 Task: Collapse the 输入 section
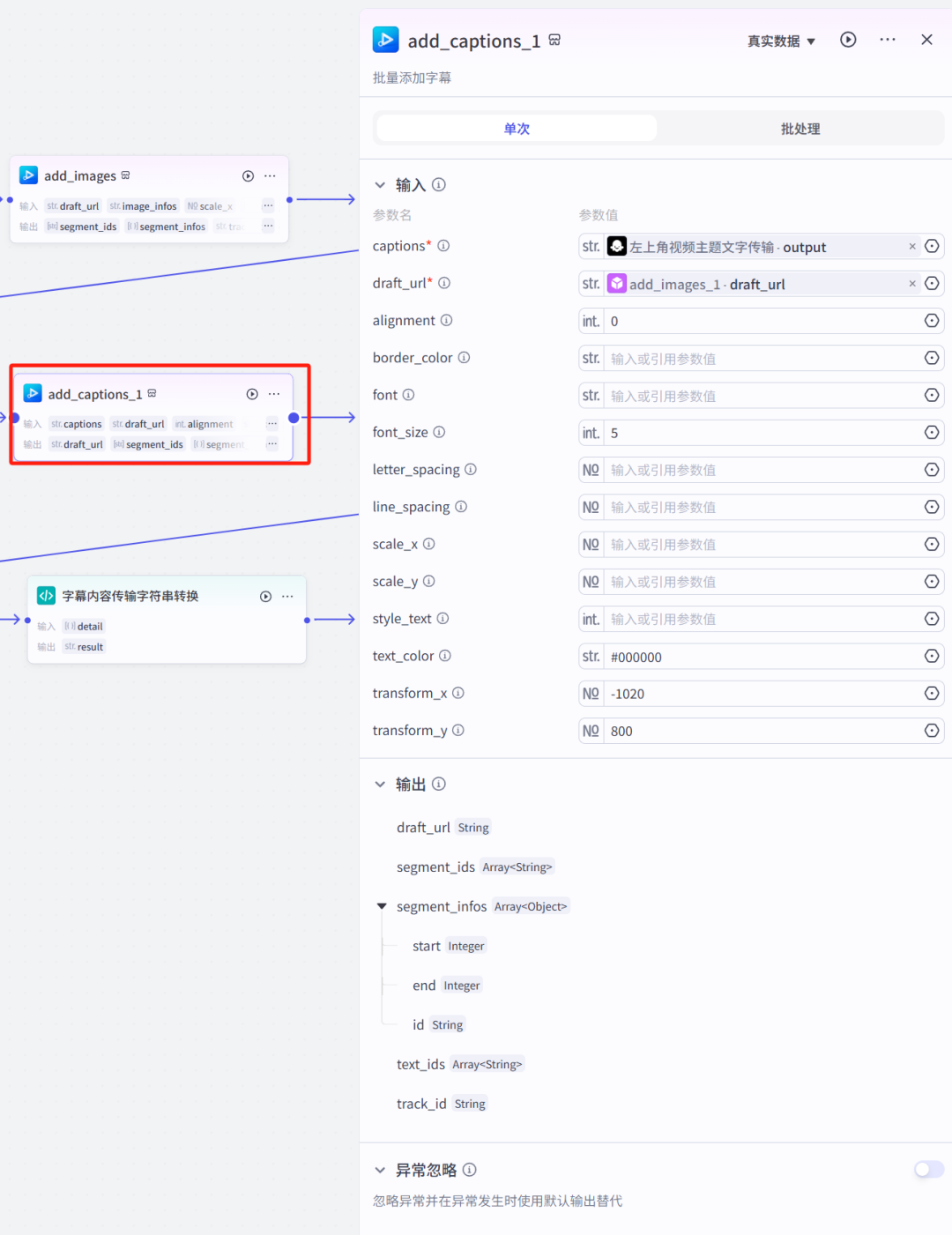(x=381, y=185)
